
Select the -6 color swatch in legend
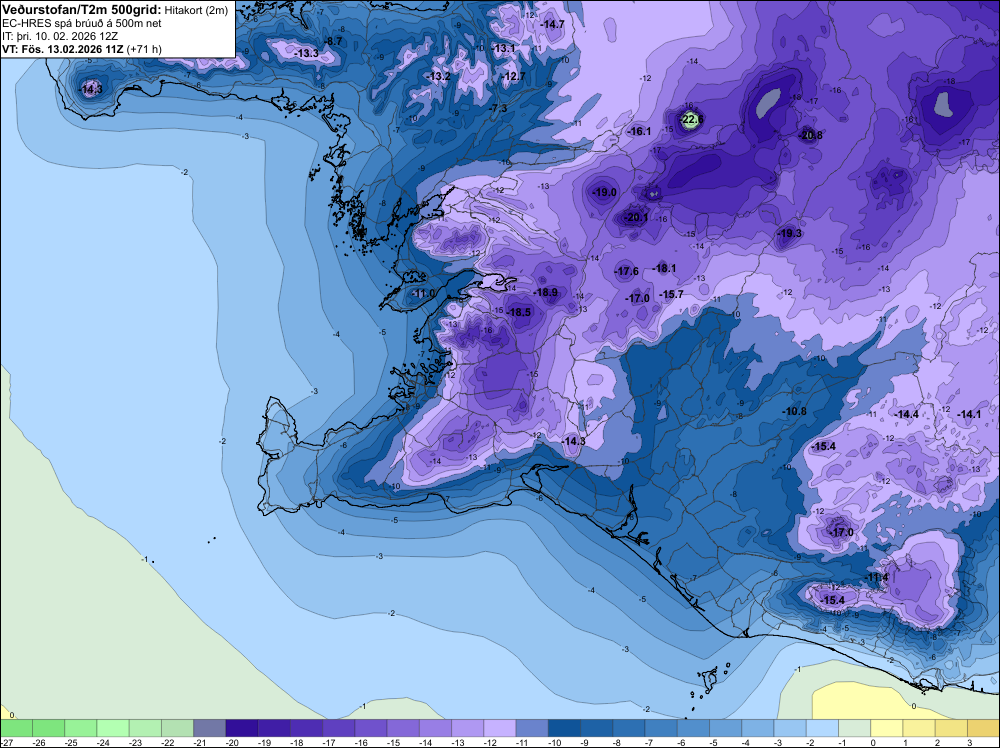693,728
